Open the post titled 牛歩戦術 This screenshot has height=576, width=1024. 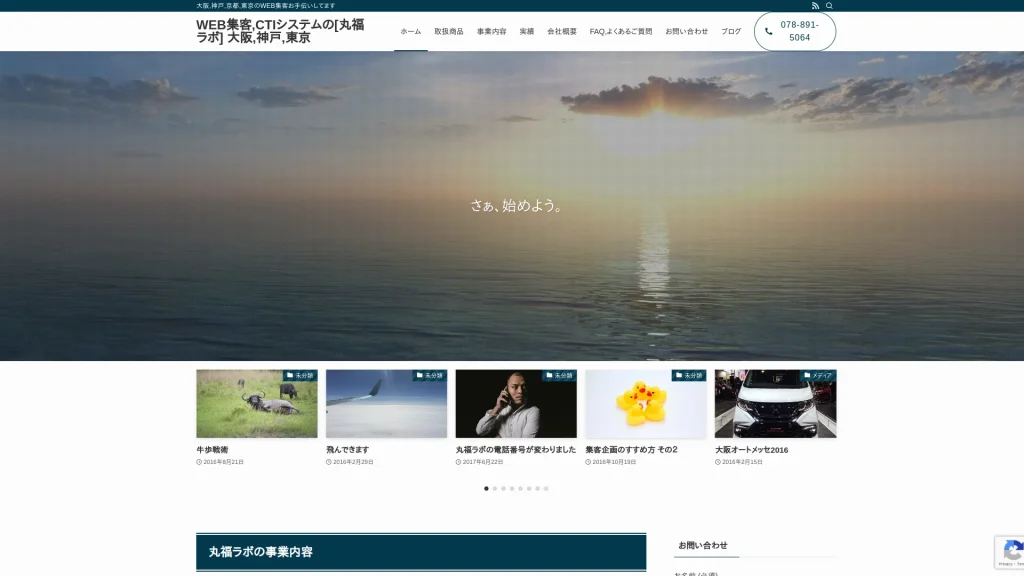coord(212,450)
